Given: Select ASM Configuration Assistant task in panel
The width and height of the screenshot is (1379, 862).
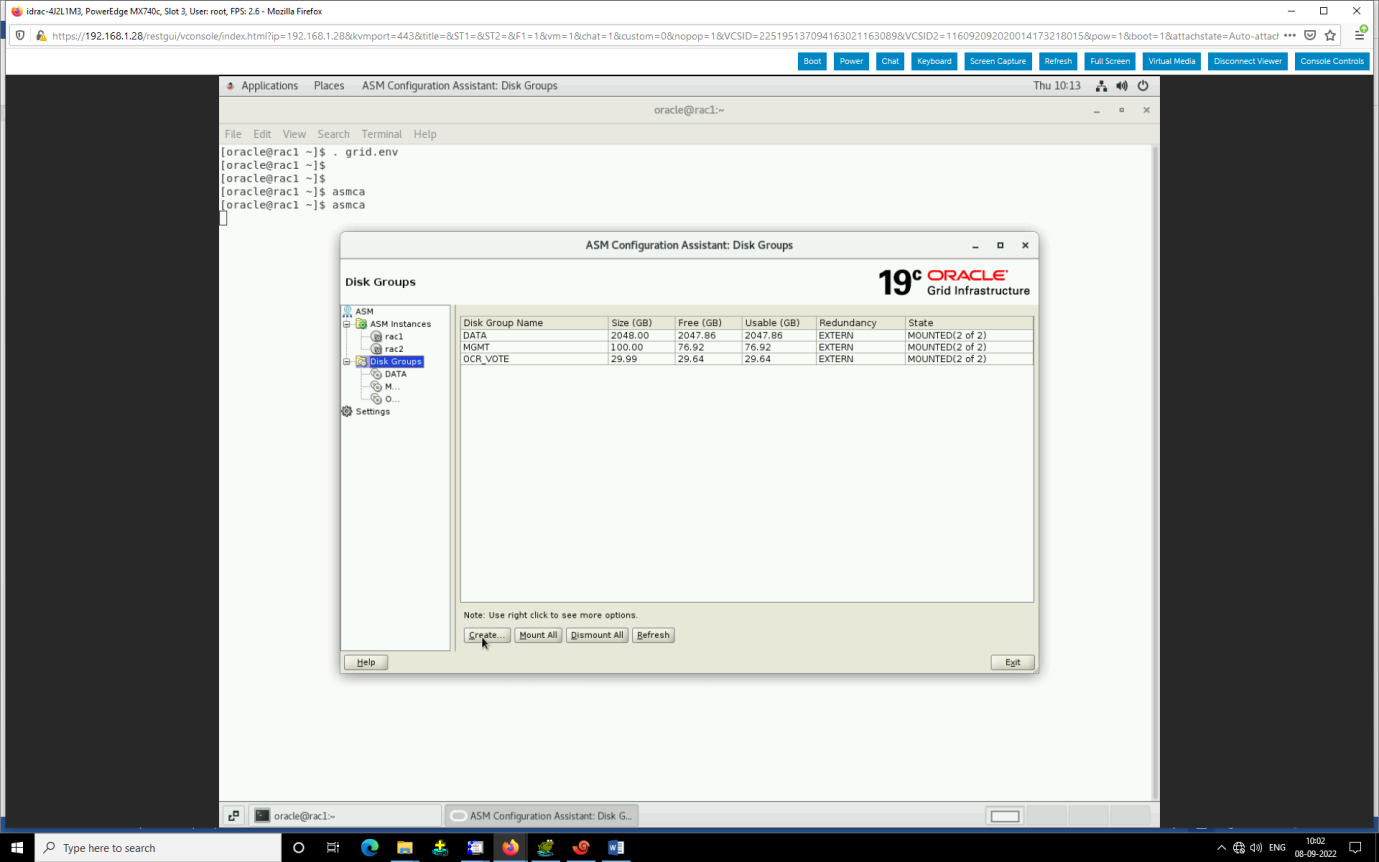Looking at the screenshot, I should 541,816.
